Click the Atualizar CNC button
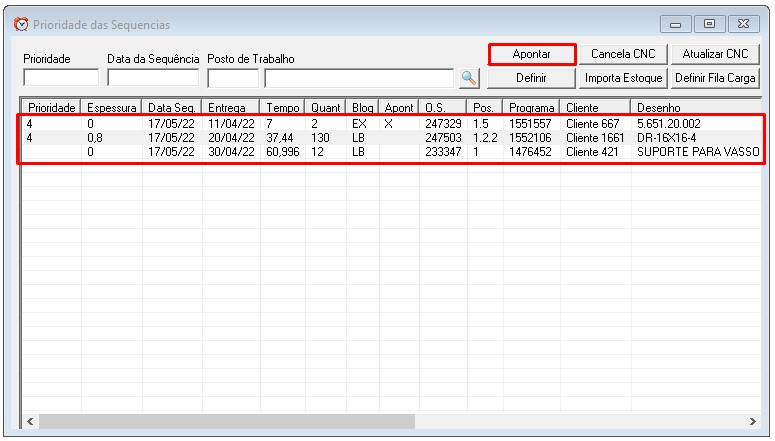This screenshot has height=441, width=775. (715, 54)
